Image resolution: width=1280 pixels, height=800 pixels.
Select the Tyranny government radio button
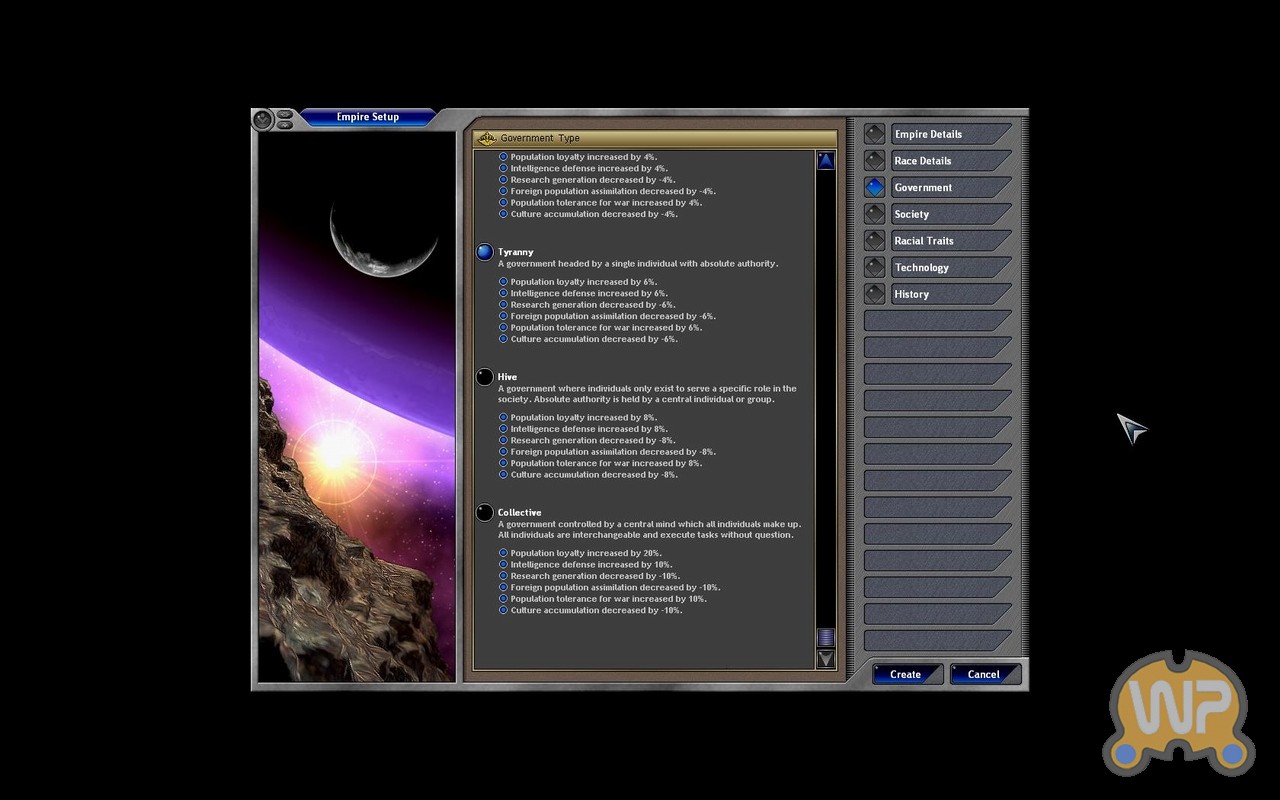pos(485,252)
